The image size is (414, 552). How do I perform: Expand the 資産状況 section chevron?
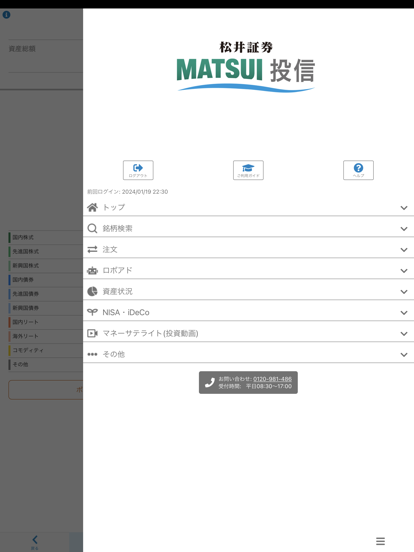[404, 292]
